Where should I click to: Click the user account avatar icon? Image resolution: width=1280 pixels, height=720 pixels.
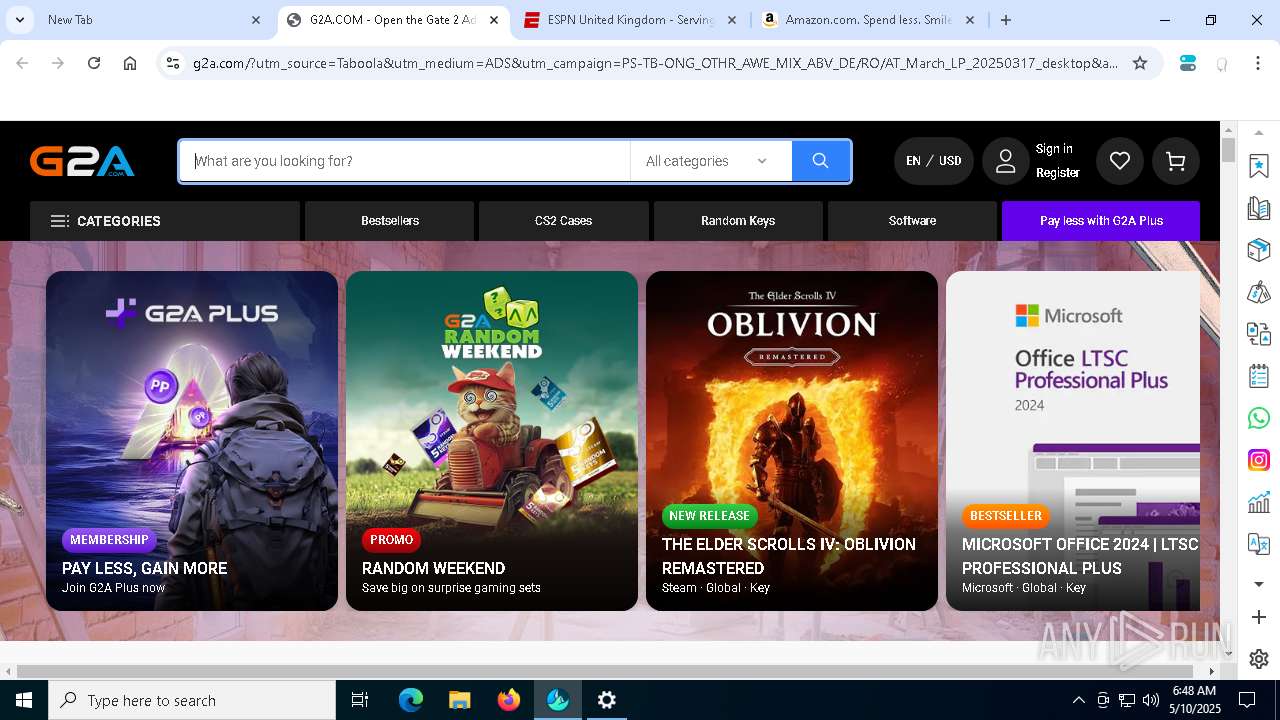tap(1006, 161)
